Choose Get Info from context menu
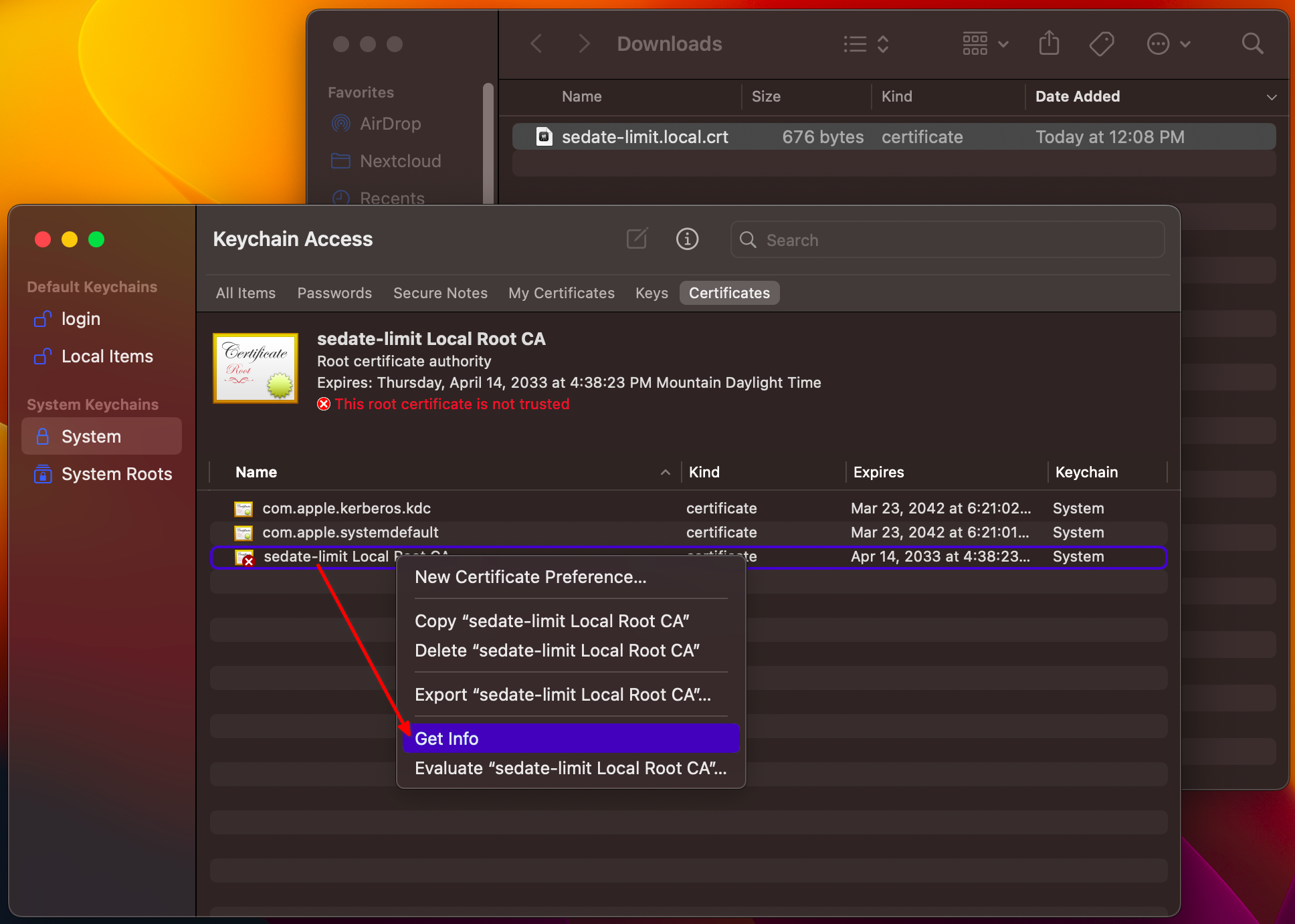Screen dimensions: 1295x924 (447, 739)
